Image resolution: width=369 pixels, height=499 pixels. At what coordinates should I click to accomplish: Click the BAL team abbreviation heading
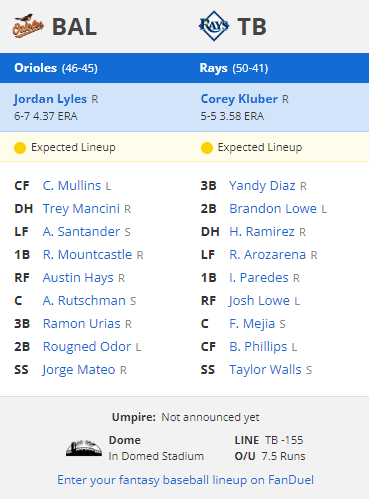click(74, 27)
